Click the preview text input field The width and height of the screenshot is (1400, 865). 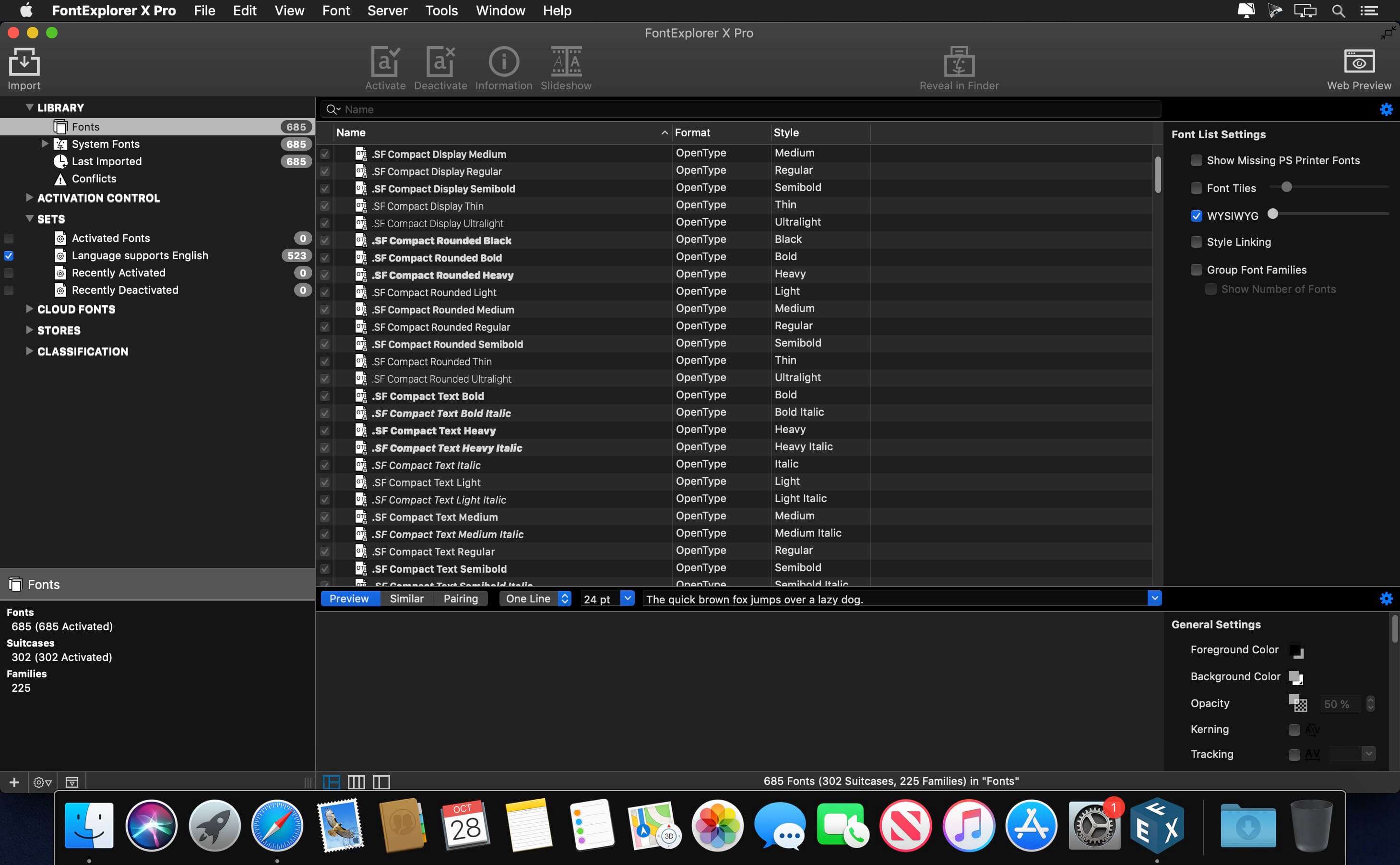tap(897, 598)
